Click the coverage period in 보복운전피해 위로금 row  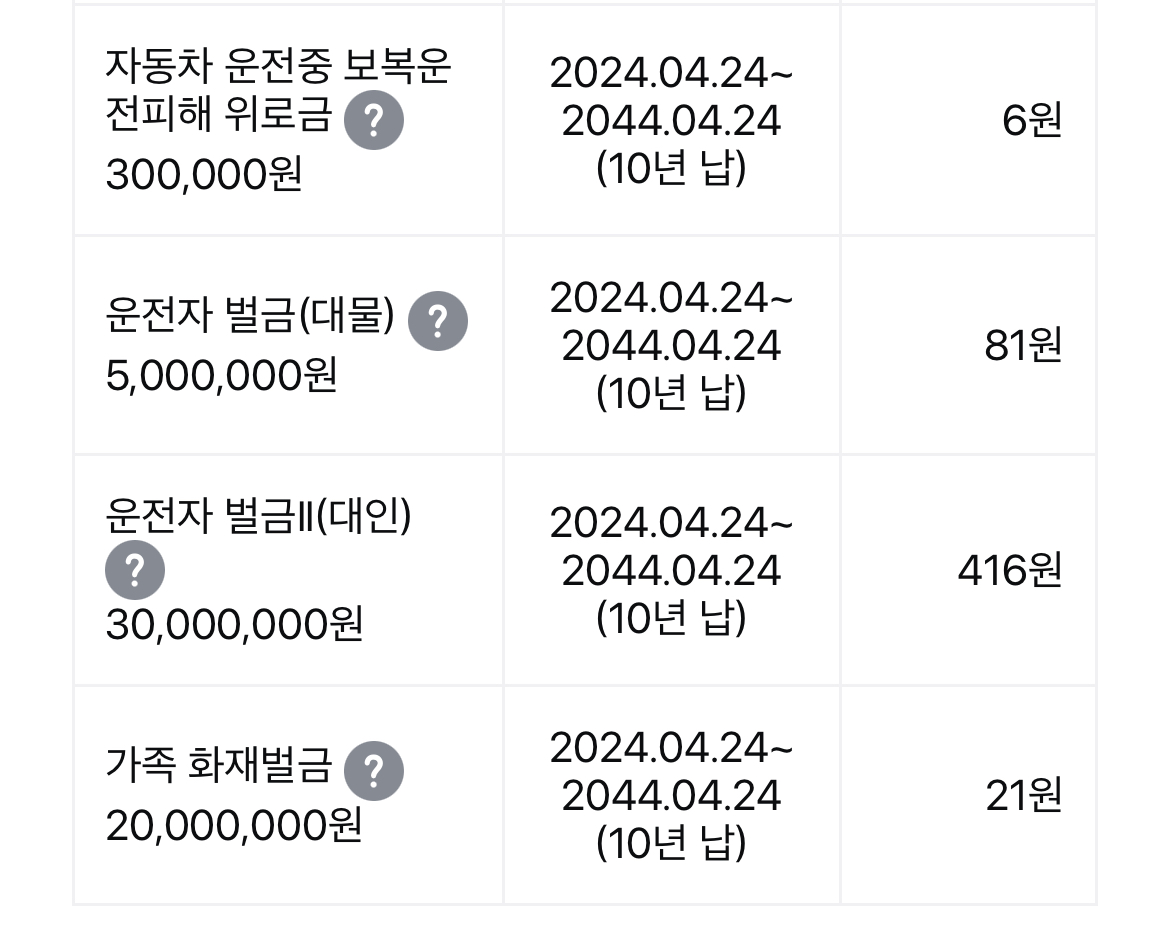coord(671,121)
